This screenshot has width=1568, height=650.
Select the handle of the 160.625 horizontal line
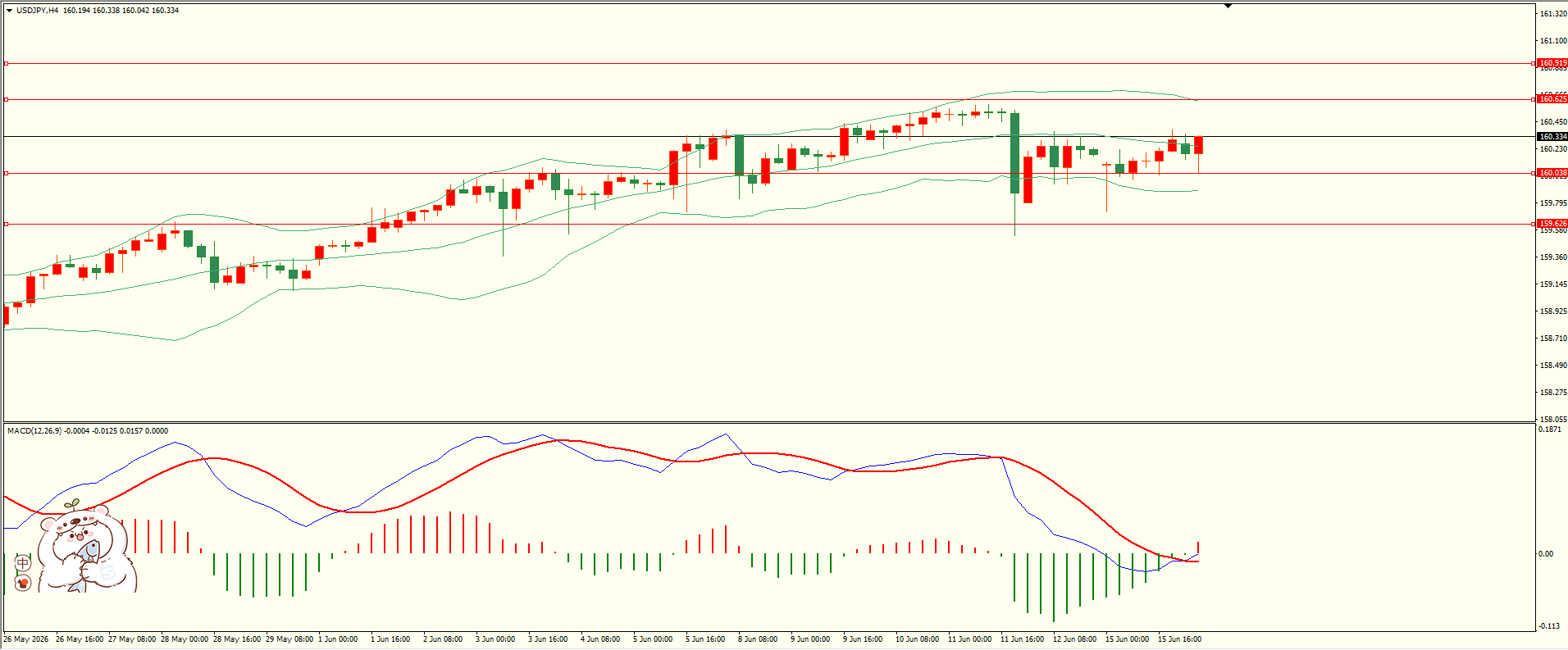coord(7,99)
